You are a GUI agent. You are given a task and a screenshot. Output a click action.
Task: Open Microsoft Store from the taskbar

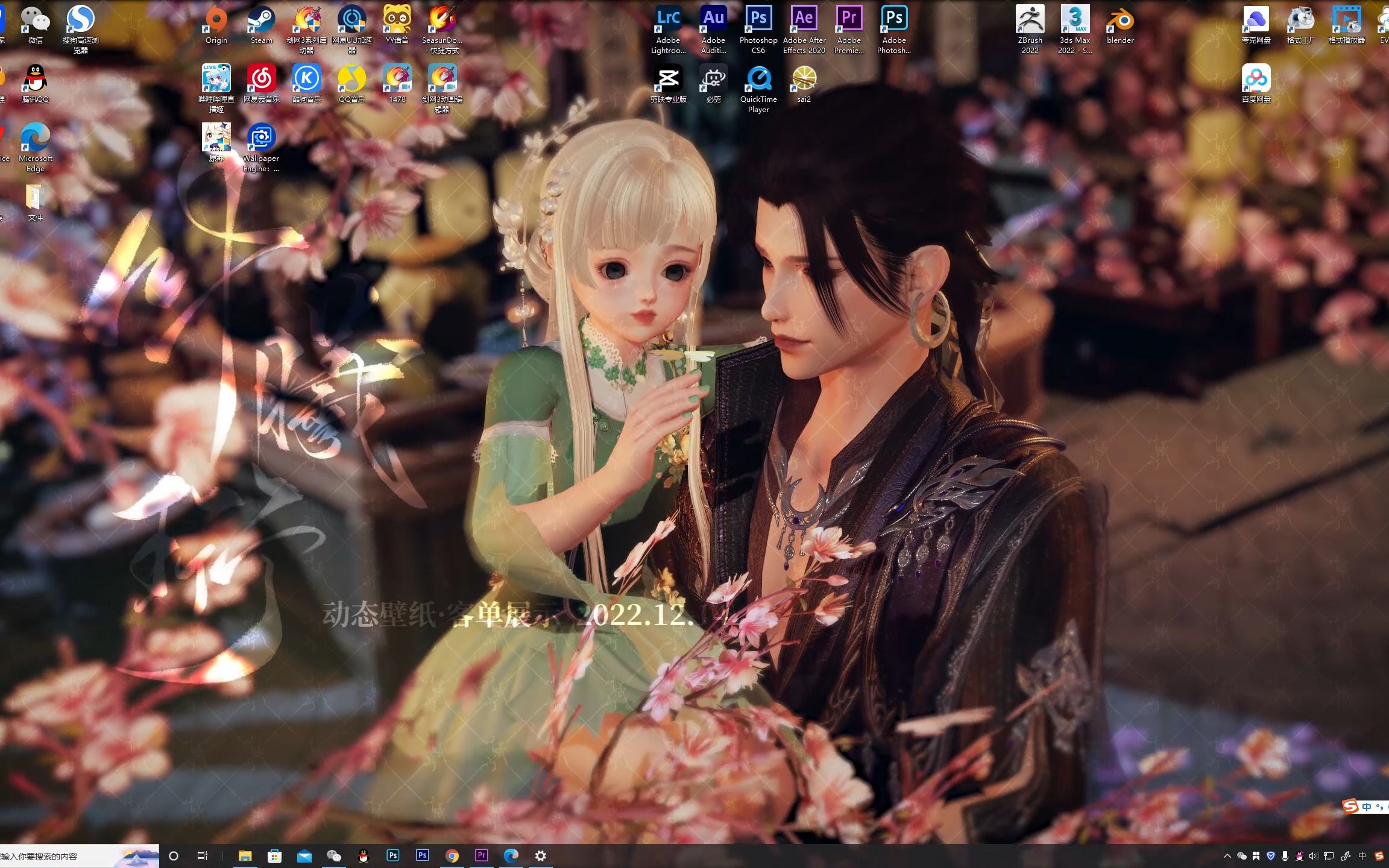tap(274, 856)
